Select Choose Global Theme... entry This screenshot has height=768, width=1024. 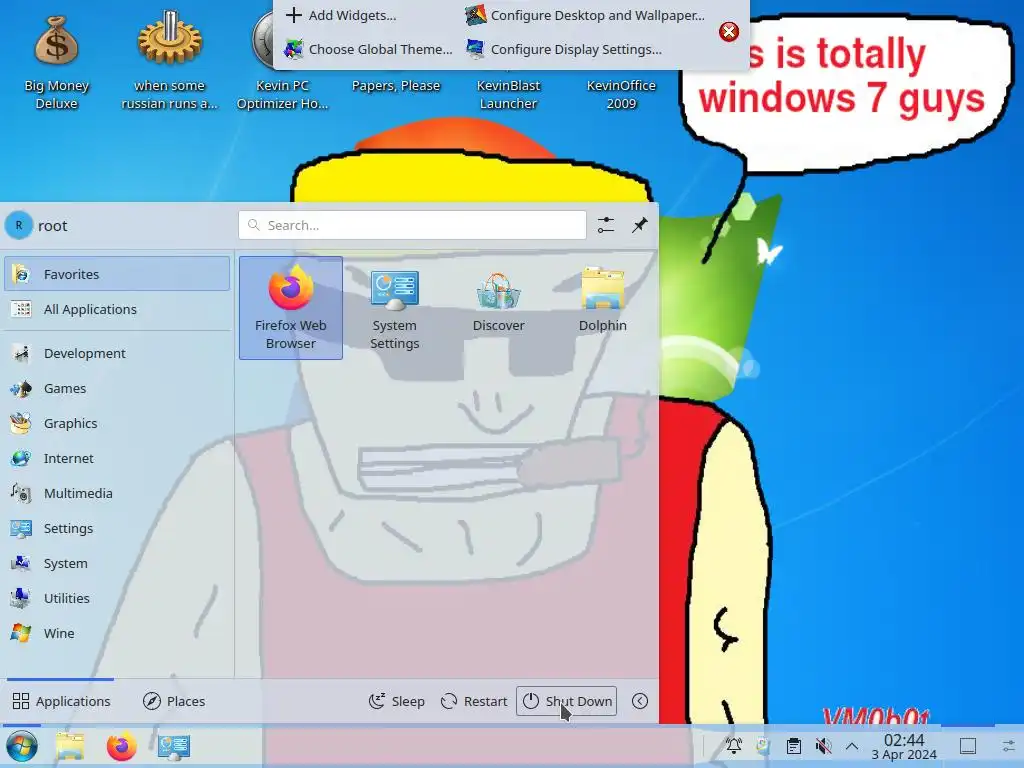(x=368, y=49)
